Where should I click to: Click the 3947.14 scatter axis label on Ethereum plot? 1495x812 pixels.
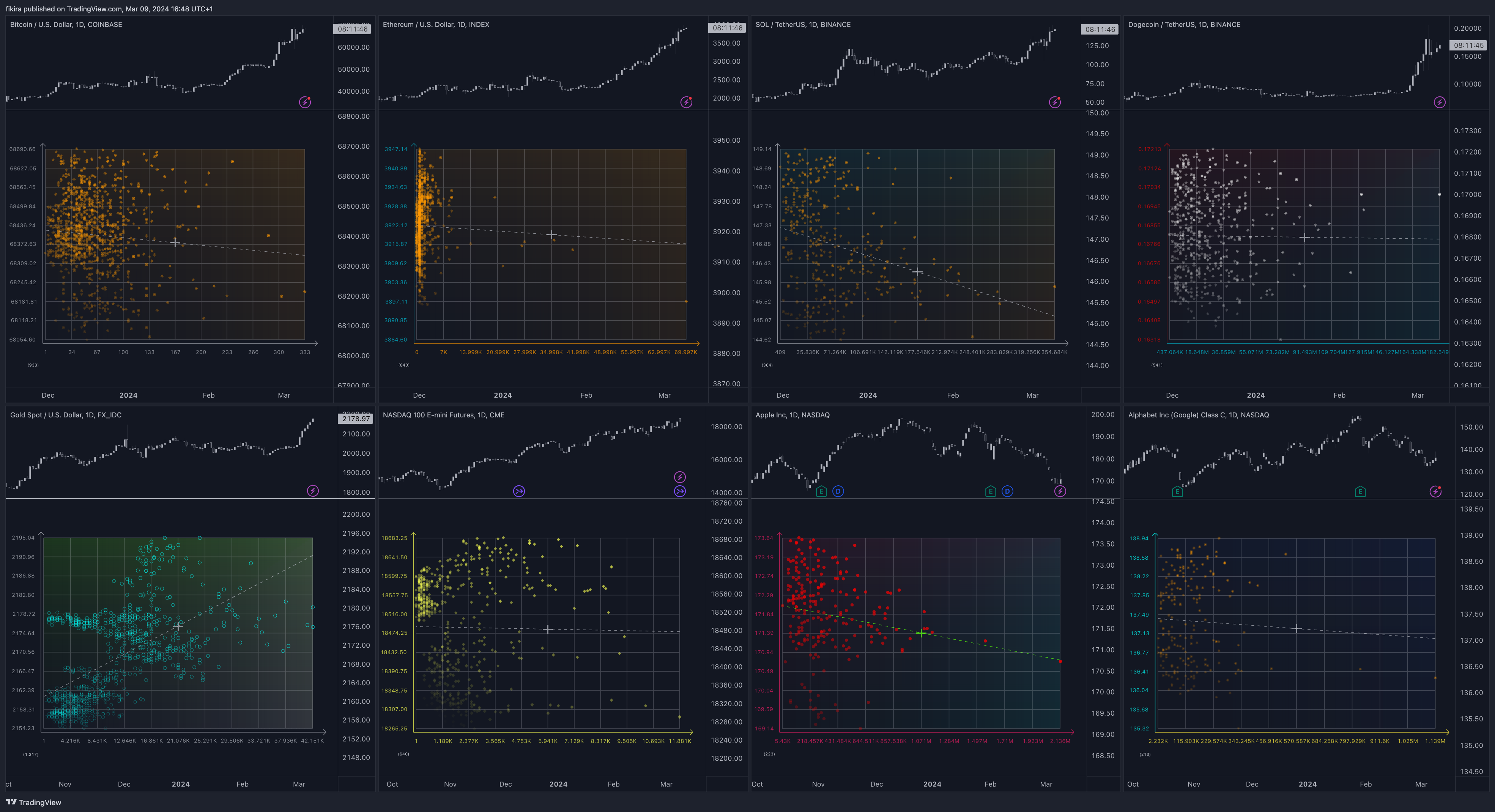(x=396, y=149)
